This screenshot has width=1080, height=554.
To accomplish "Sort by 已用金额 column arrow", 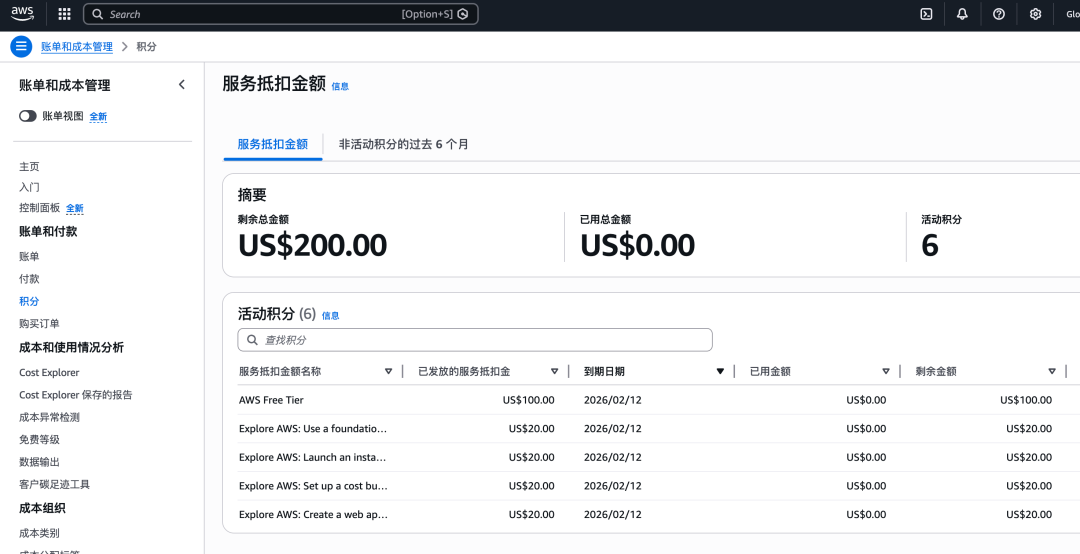I will tap(886, 371).
